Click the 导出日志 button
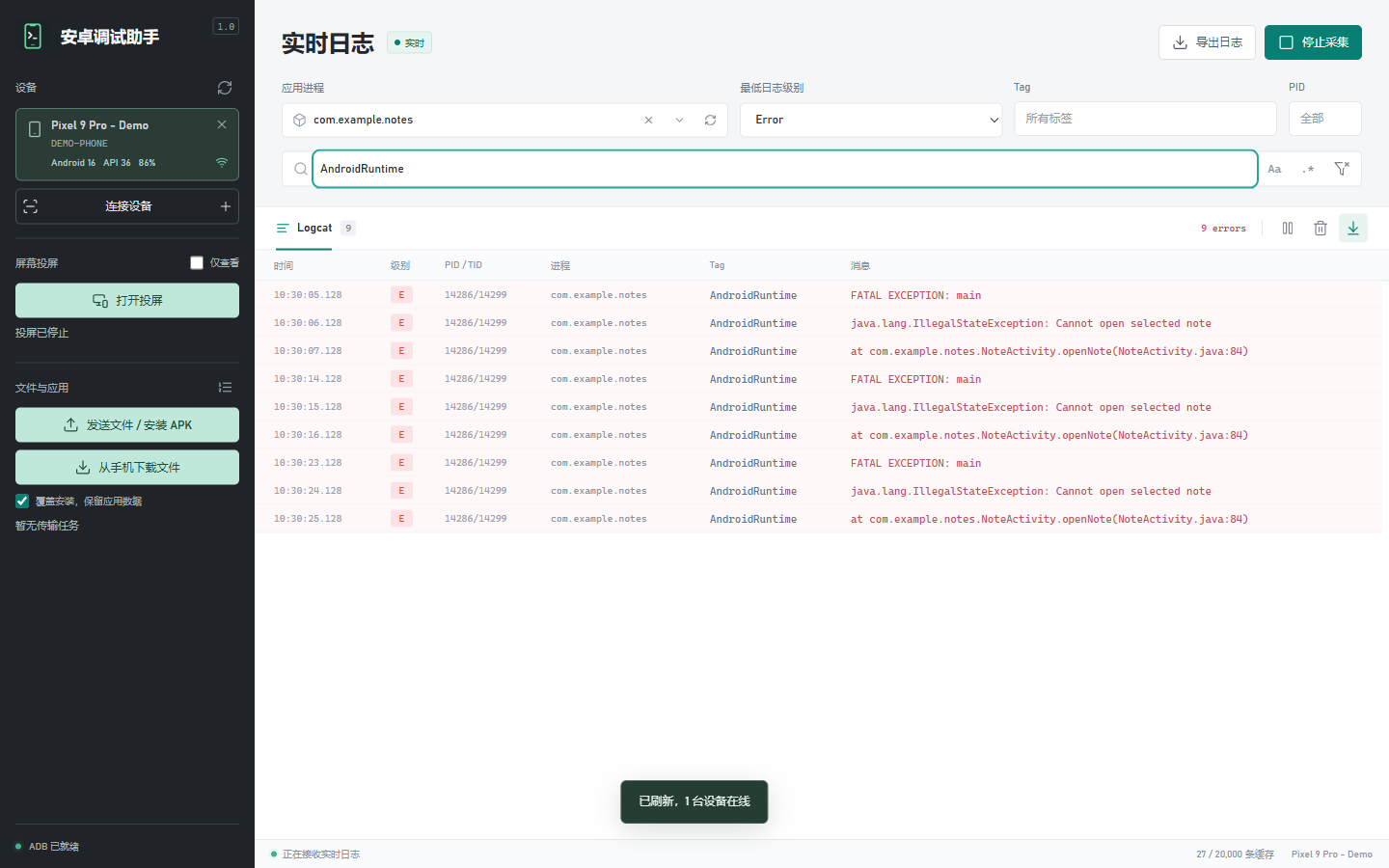 coord(1207,42)
